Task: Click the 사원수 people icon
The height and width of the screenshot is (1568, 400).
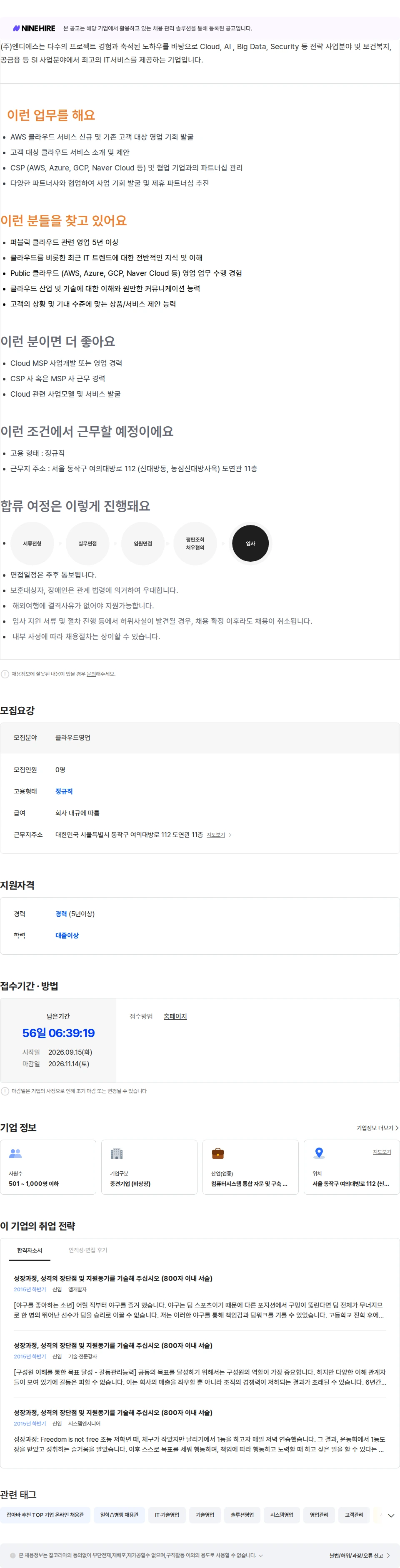Action: coord(15,1153)
